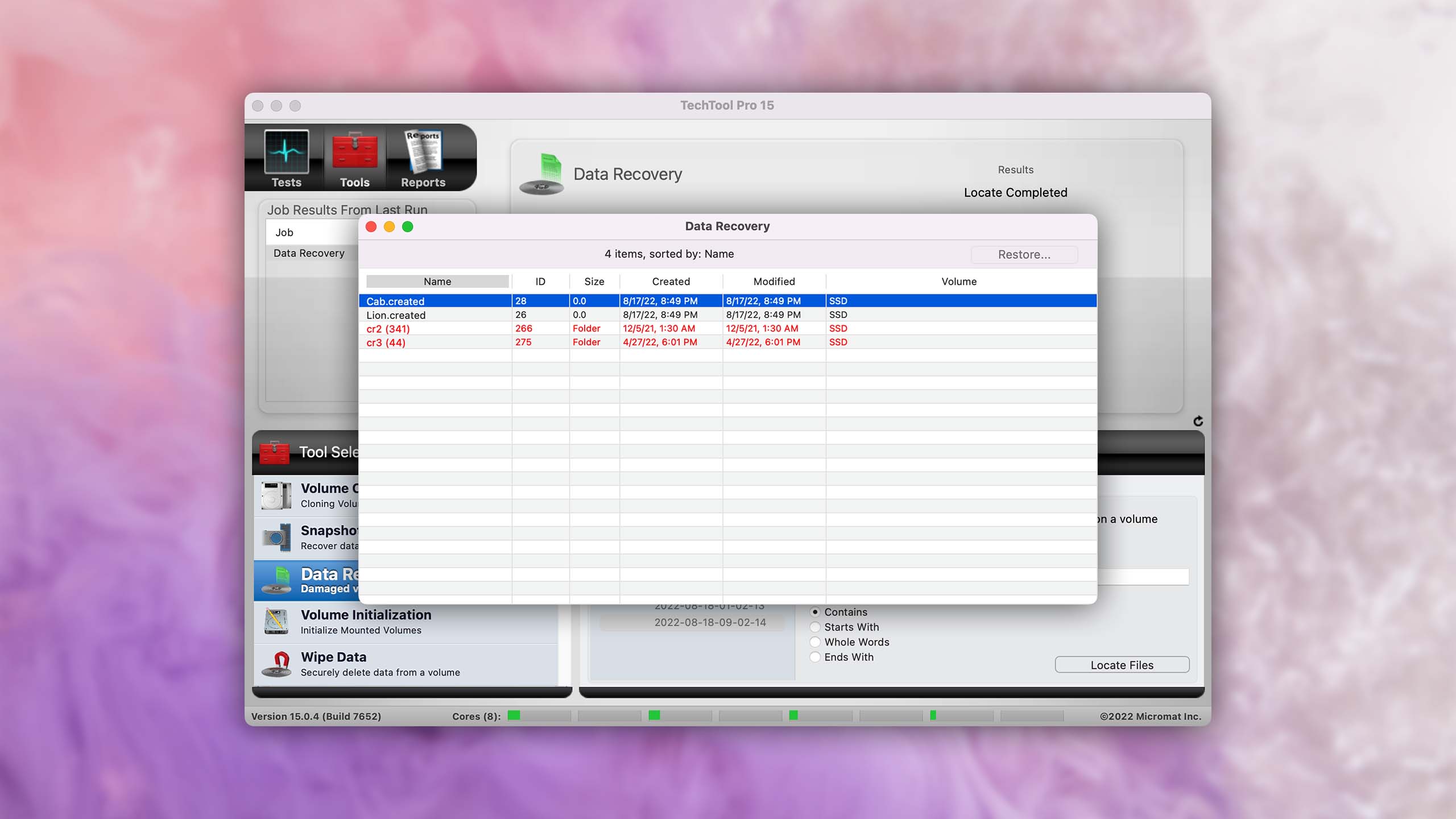Select the cr2 (341) folder row

(x=727, y=328)
